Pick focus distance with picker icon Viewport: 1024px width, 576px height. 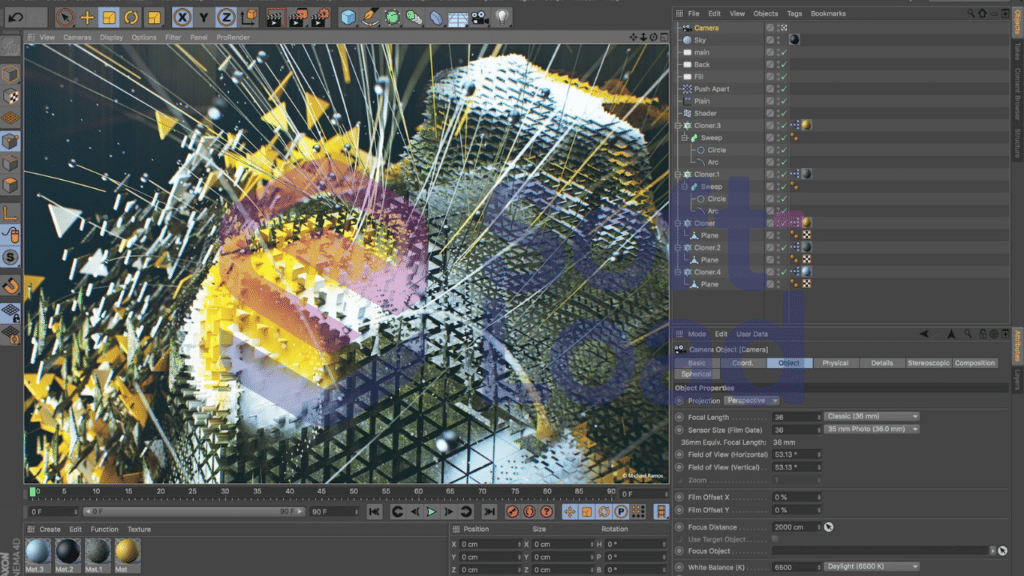829,527
